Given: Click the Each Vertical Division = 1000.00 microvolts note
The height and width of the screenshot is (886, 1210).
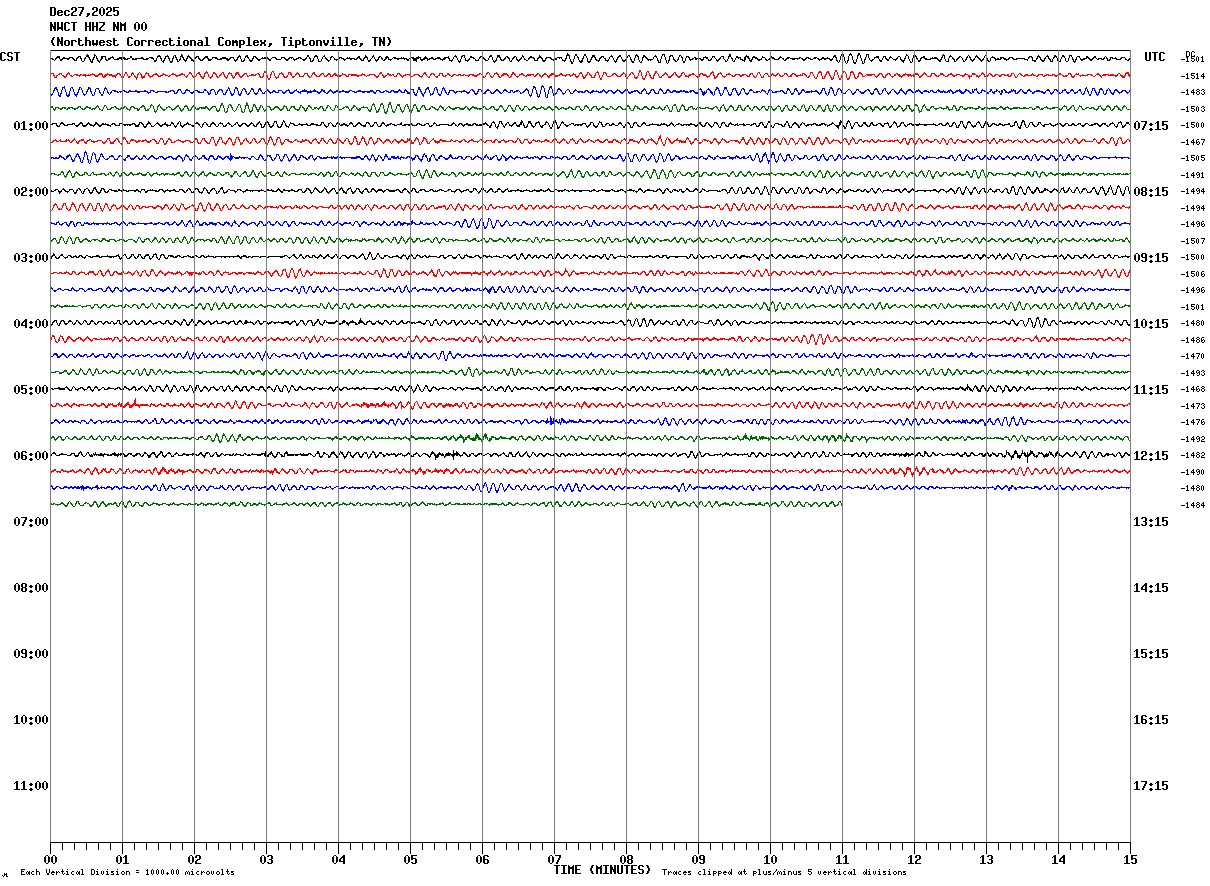Looking at the screenshot, I should point(127,873).
